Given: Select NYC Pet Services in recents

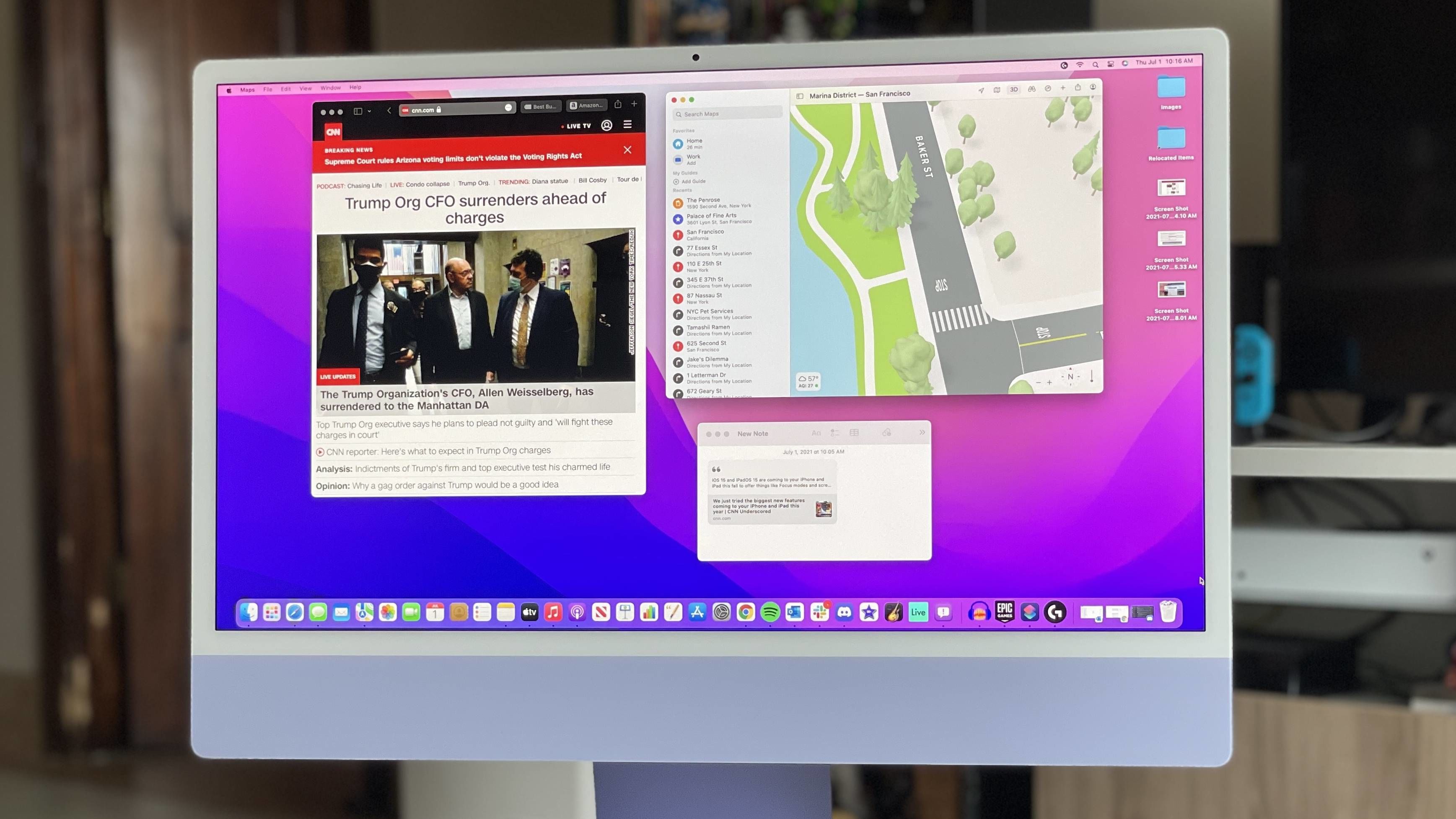Looking at the screenshot, I should click(x=728, y=314).
